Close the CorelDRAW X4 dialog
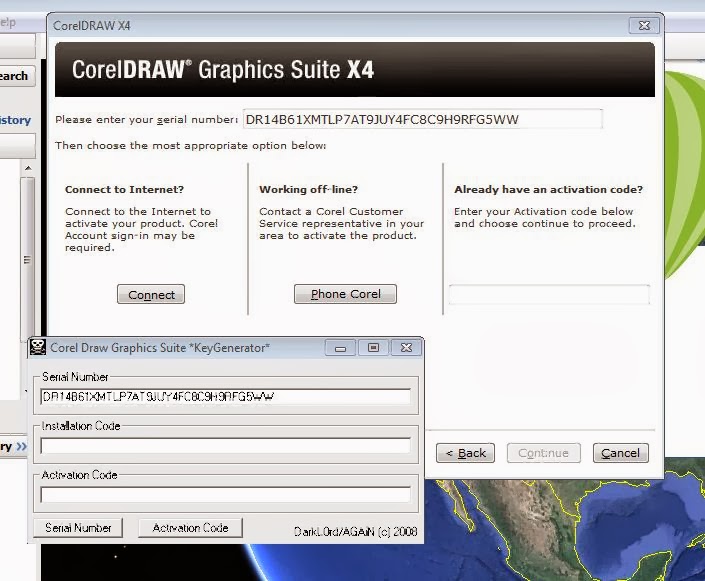The width and height of the screenshot is (705, 581). coord(644,26)
